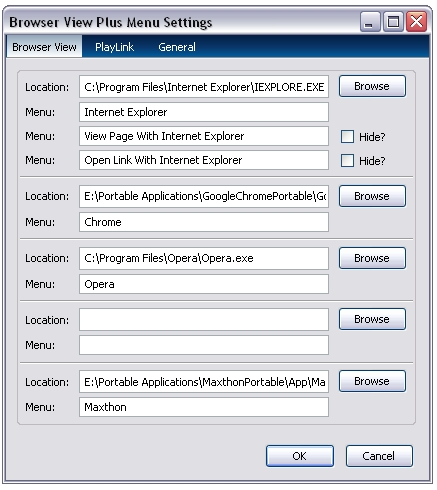This screenshot has height=490, width=437.
Task: Tick Hide for Open Link With Internet Explorer
Action: 347,161
